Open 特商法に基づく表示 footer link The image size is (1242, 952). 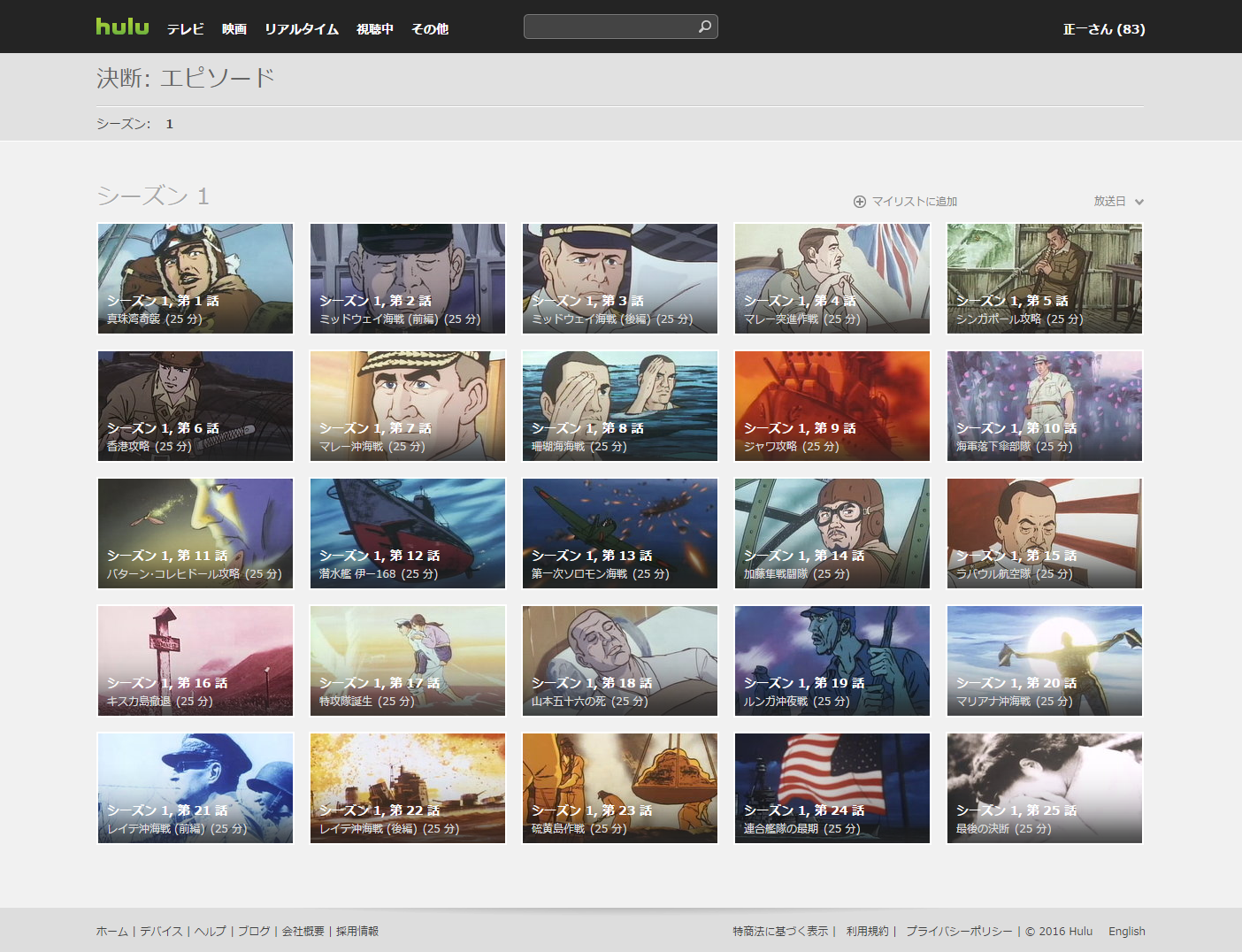pos(780,932)
